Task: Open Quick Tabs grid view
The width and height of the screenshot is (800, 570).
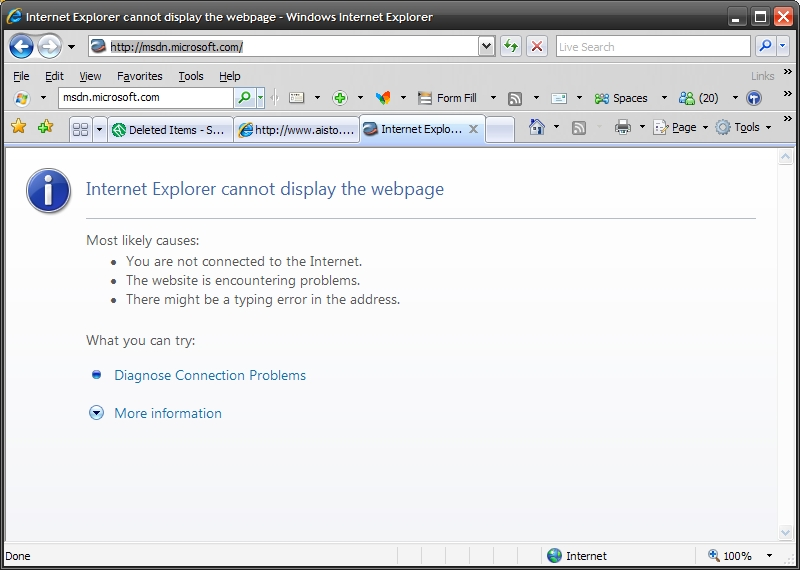Action: coord(81,130)
